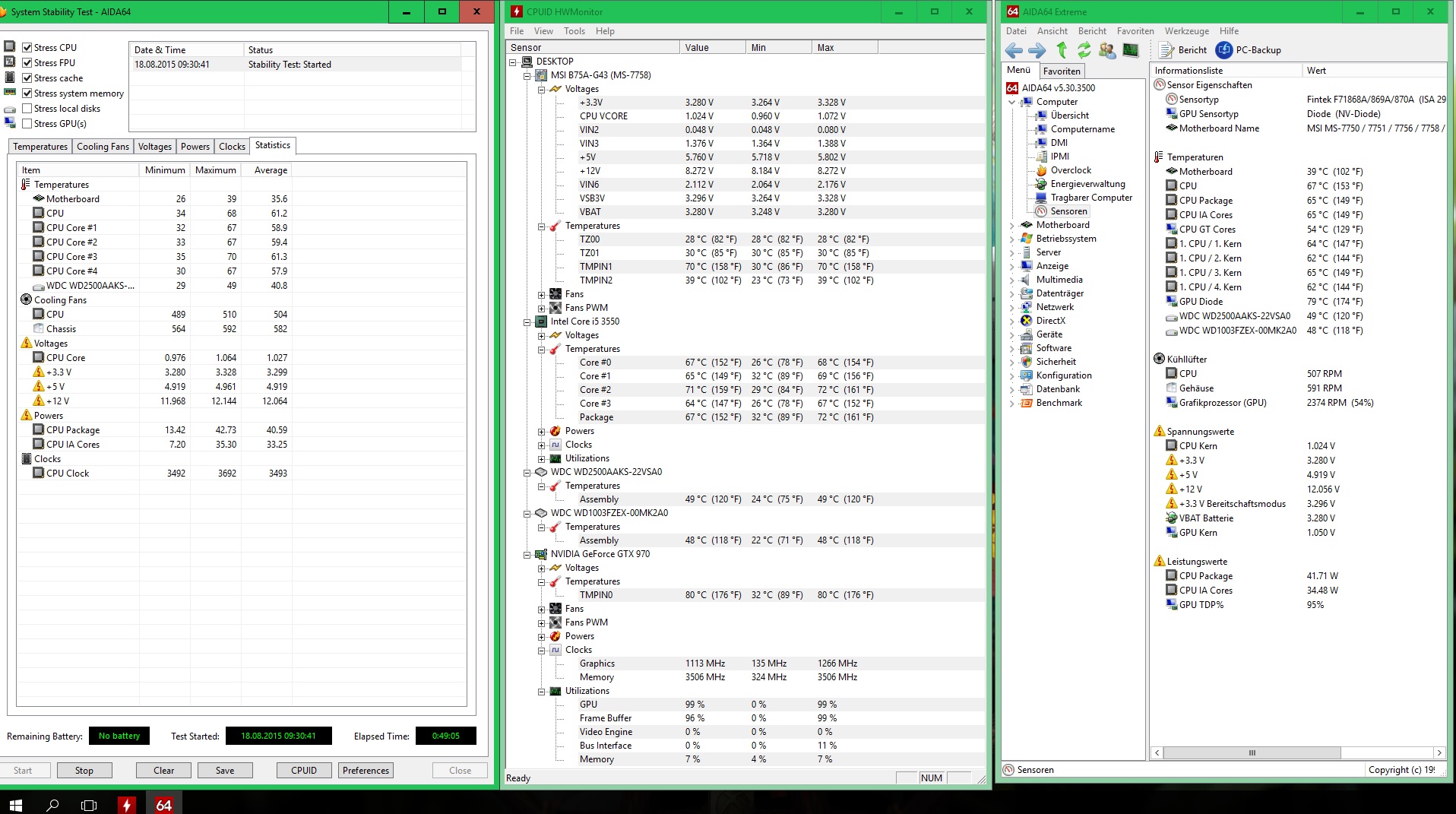Screen dimensions: 1456x814
Task: Switch to AIDA64 via its taskbar icon
Action: pyautogui.click(x=163, y=805)
